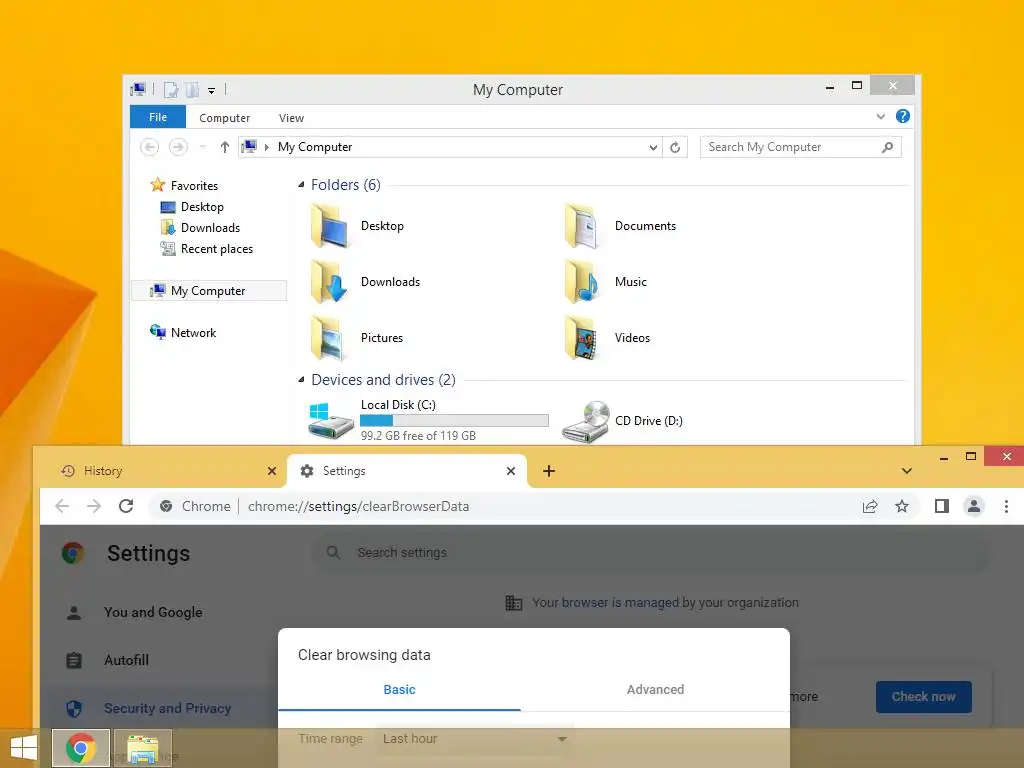Select My Computer in navigation pane
This screenshot has height=768, width=1024.
tap(209, 291)
